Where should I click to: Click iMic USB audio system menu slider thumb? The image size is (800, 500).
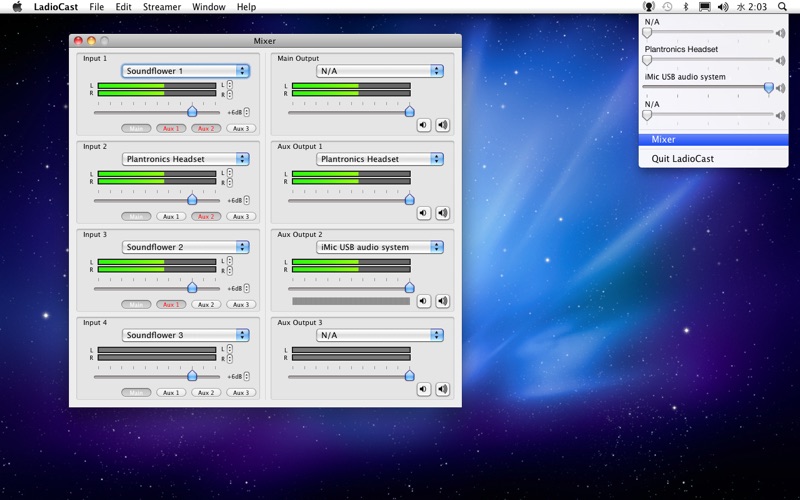tap(768, 88)
